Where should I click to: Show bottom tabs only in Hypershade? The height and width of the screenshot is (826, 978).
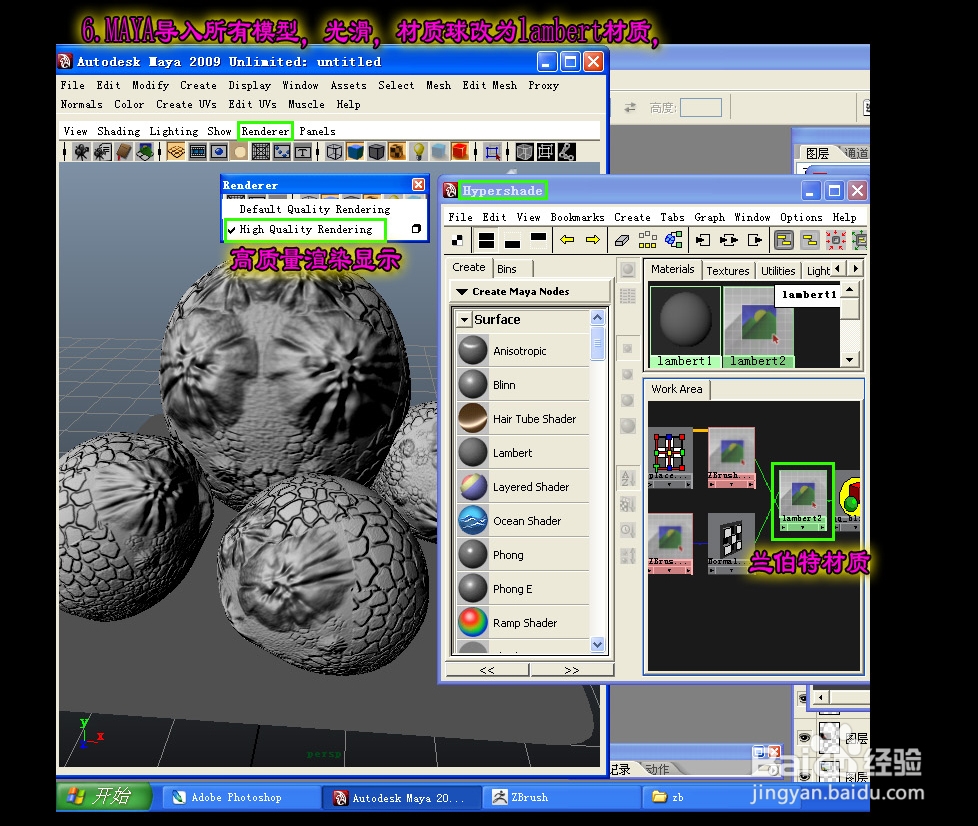(x=512, y=240)
